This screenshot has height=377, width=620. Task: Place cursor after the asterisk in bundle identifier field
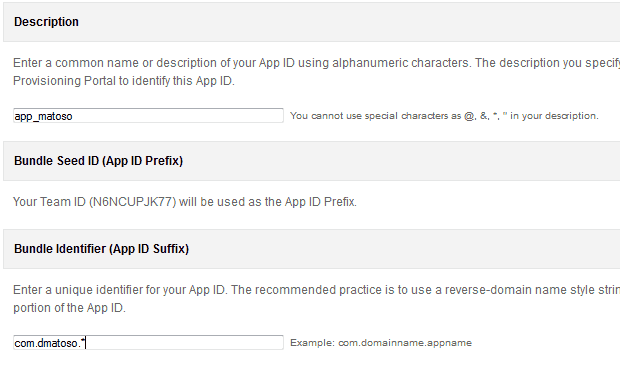click(85, 343)
